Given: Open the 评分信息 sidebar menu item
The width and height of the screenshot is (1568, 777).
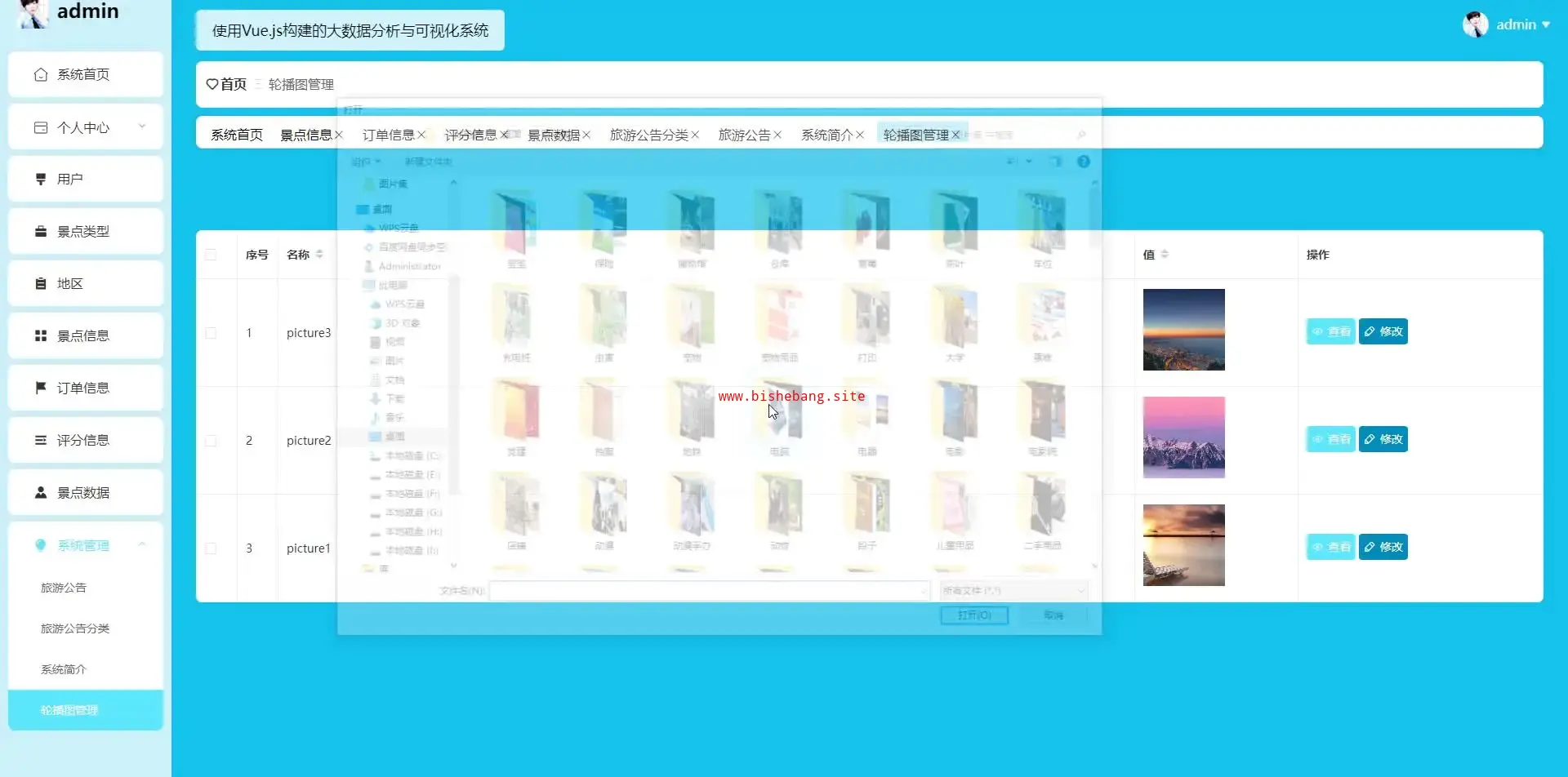Looking at the screenshot, I should 86,440.
